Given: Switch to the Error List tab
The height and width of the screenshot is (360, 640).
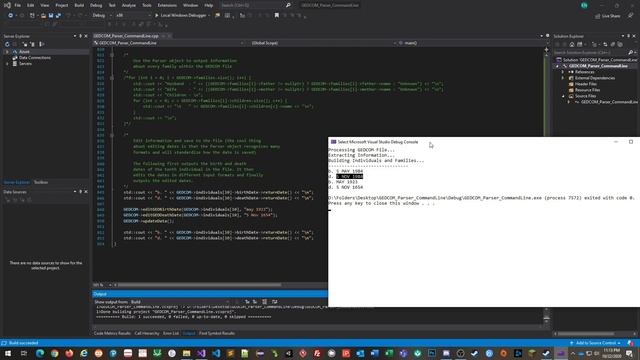Looking at the screenshot, I should [x=171, y=333].
